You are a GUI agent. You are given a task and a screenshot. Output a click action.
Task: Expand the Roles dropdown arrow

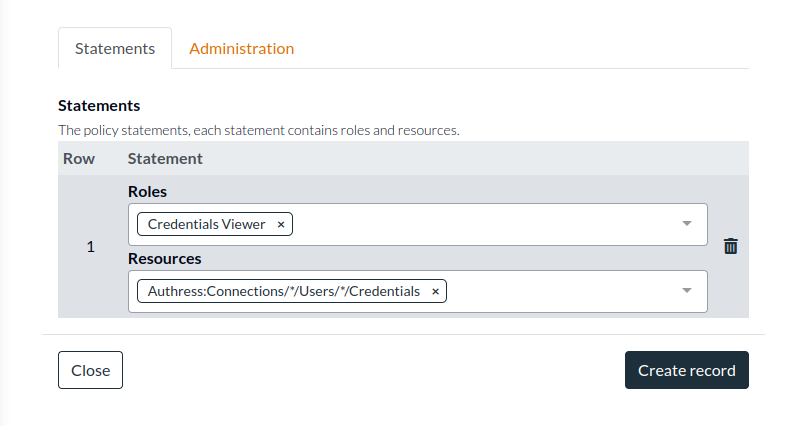[x=687, y=224]
